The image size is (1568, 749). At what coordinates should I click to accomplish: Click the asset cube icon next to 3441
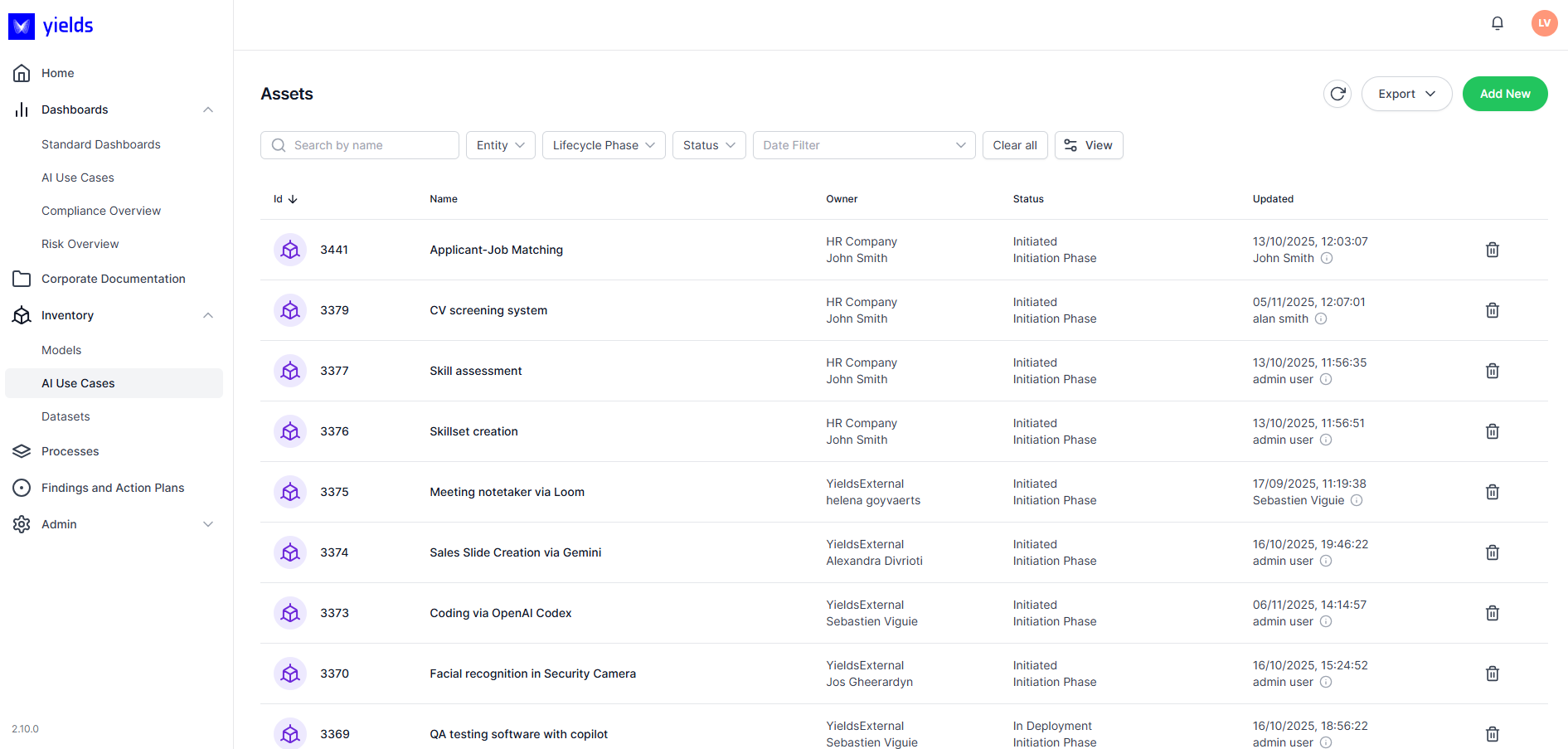tap(289, 249)
